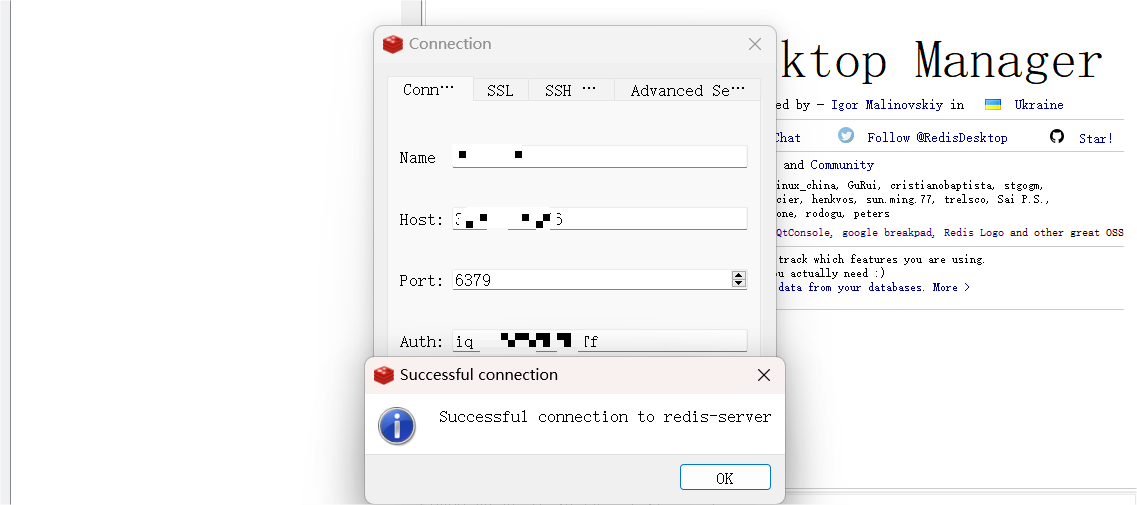
Task: Click the GitHub octocat icon
Action: click(1057, 136)
